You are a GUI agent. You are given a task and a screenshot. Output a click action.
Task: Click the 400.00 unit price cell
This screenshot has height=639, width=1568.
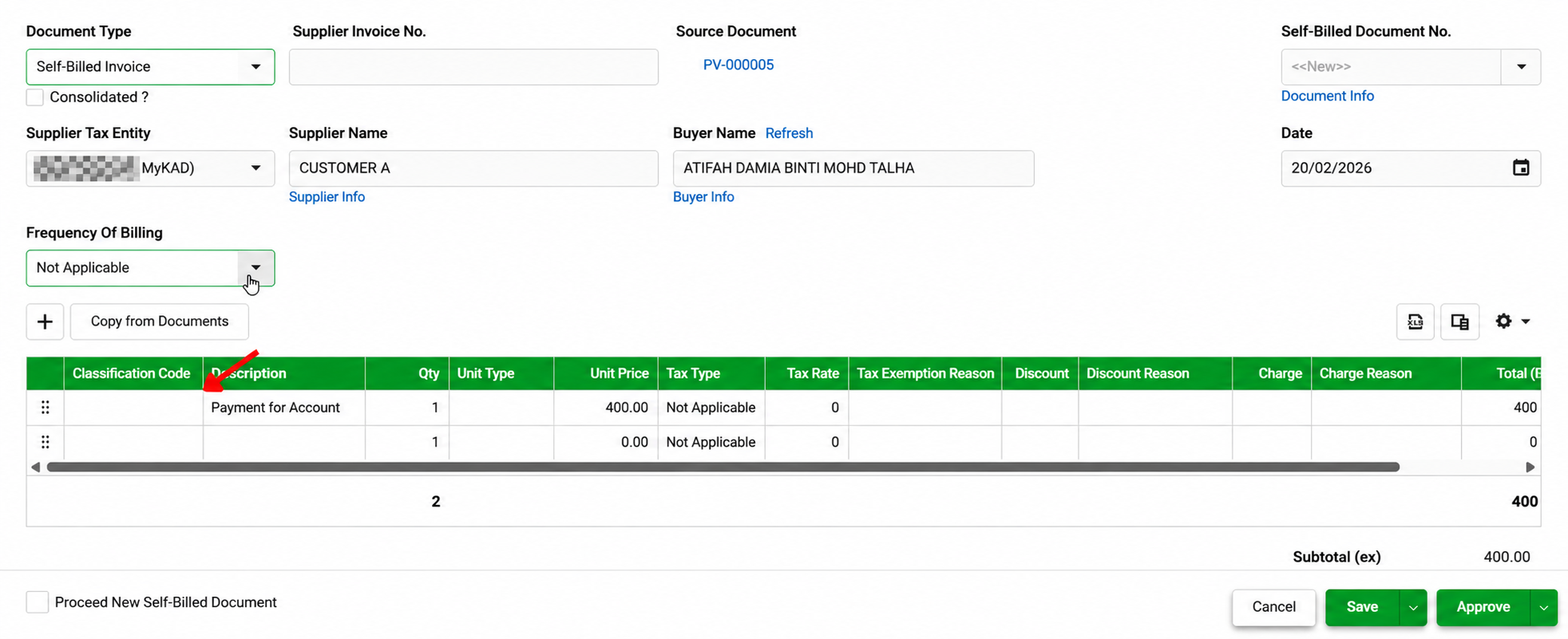606,408
